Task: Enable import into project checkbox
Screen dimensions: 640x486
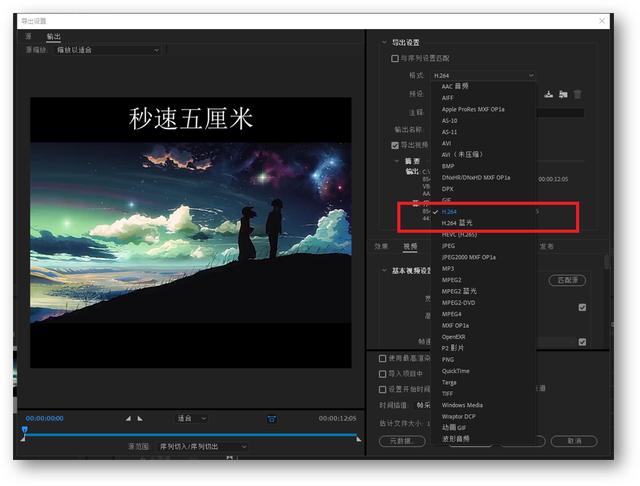Action: (382, 374)
